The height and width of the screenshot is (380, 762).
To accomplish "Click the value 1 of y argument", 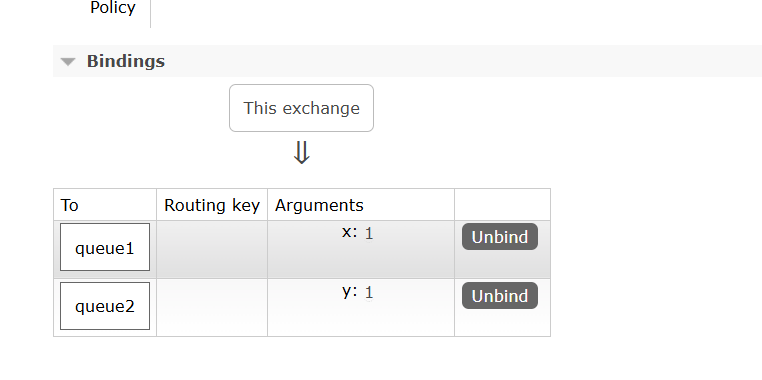I will pos(369,293).
